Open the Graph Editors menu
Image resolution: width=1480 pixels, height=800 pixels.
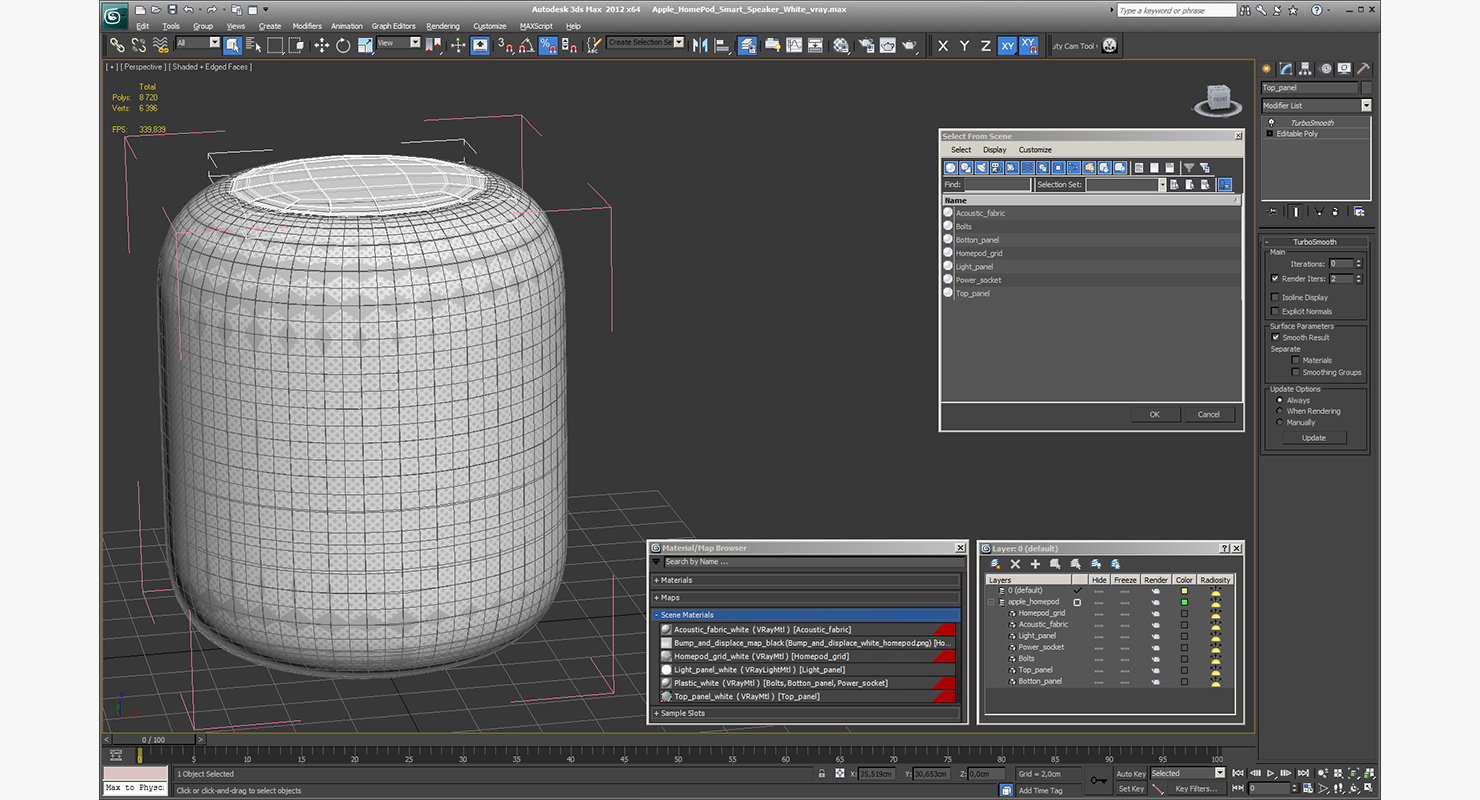click(x=393, y=26)
